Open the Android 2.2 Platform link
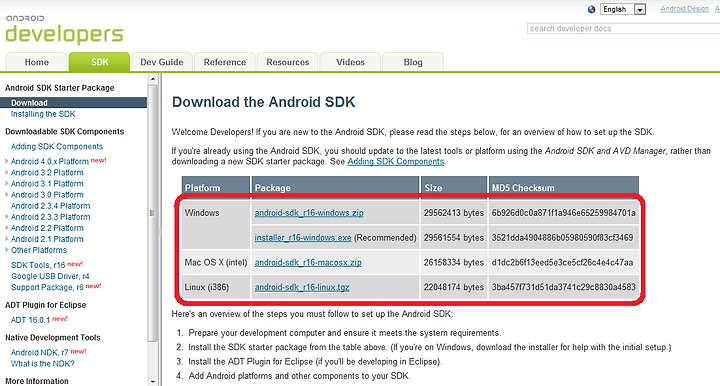This screenshot has height=386, width=720. [x=47, y=228]
